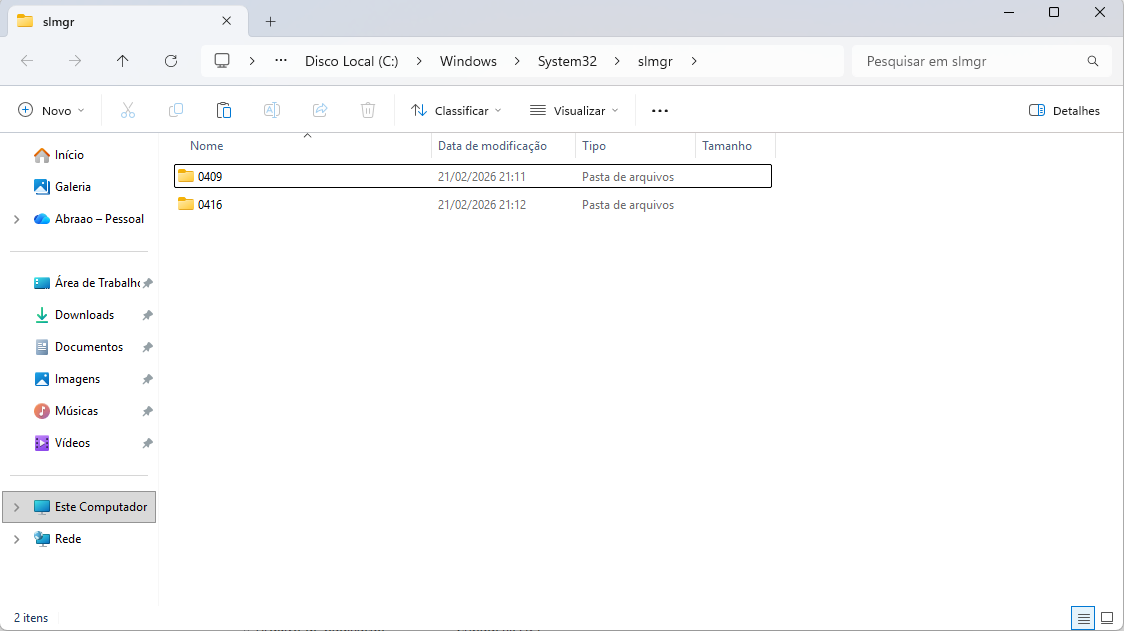The image size is (1124, 631).
Task: Click the Cut scissors icon
Action: tap(128, 110)
